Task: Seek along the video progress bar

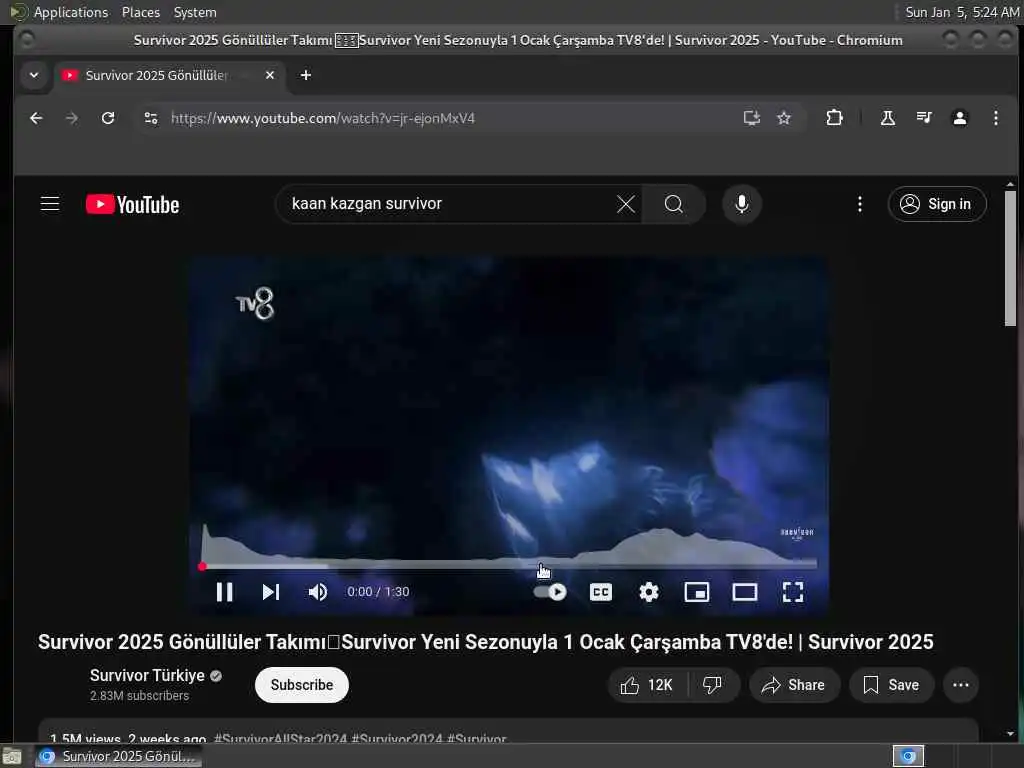Action: point(509,566)
